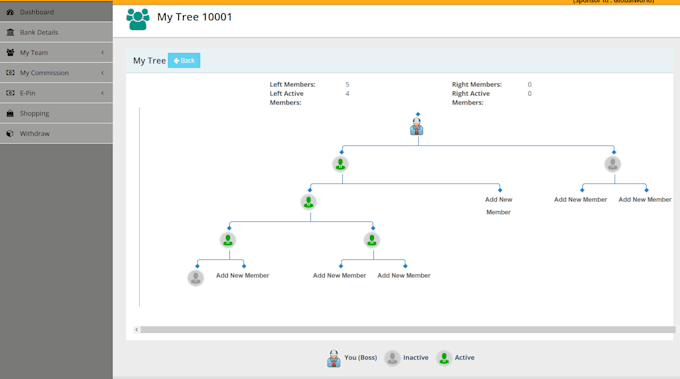Screen dimensions: 680x379
Task: Select fourth-level left active member node
Action: point(228,240)
